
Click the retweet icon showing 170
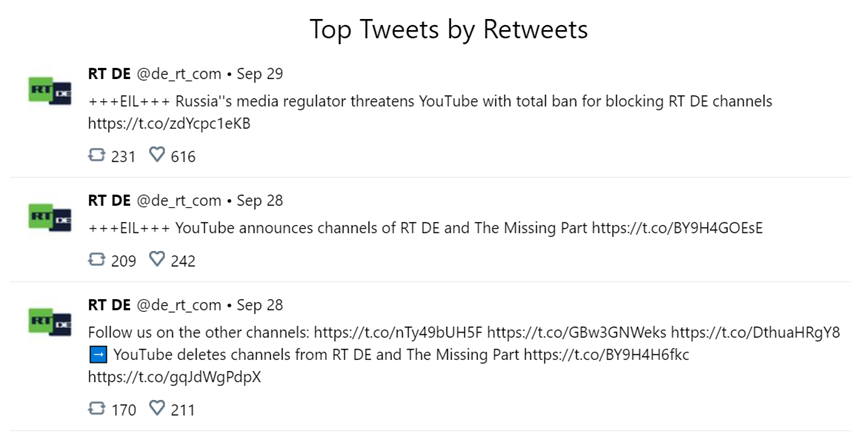click(96, 408)
